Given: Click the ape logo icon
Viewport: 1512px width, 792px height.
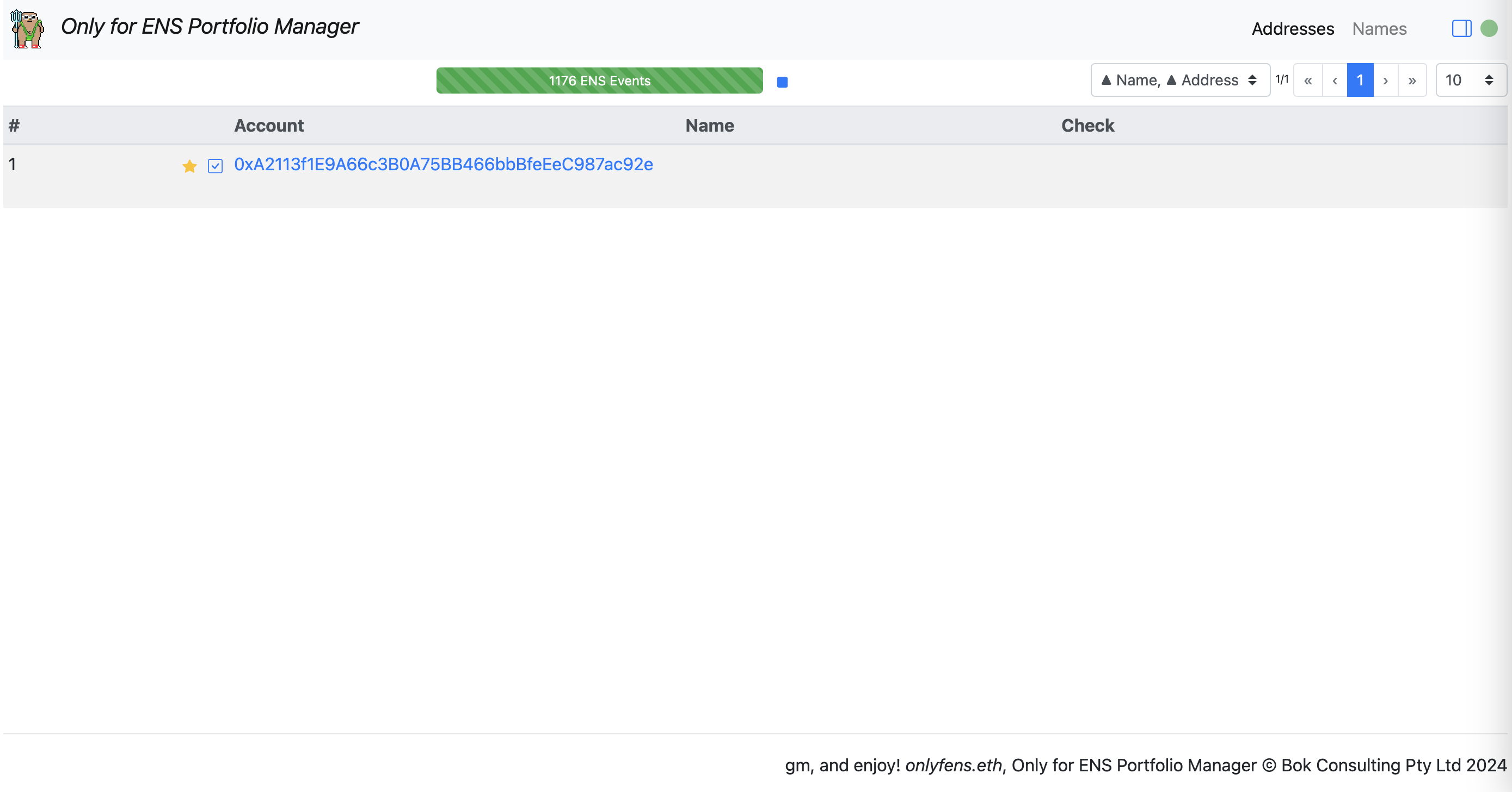Looking at the screenshot, I should 27,28.
